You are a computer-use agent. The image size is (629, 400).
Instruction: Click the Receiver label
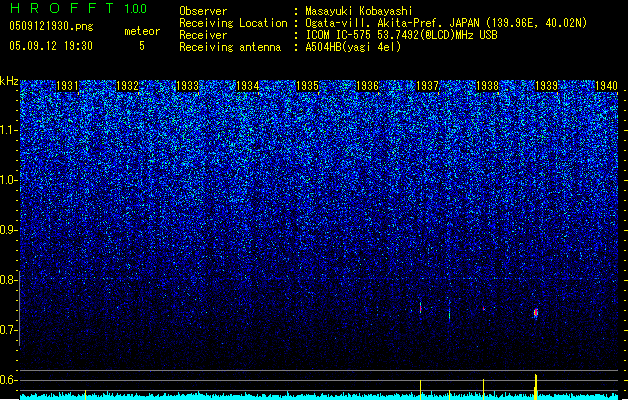(203, 35)
